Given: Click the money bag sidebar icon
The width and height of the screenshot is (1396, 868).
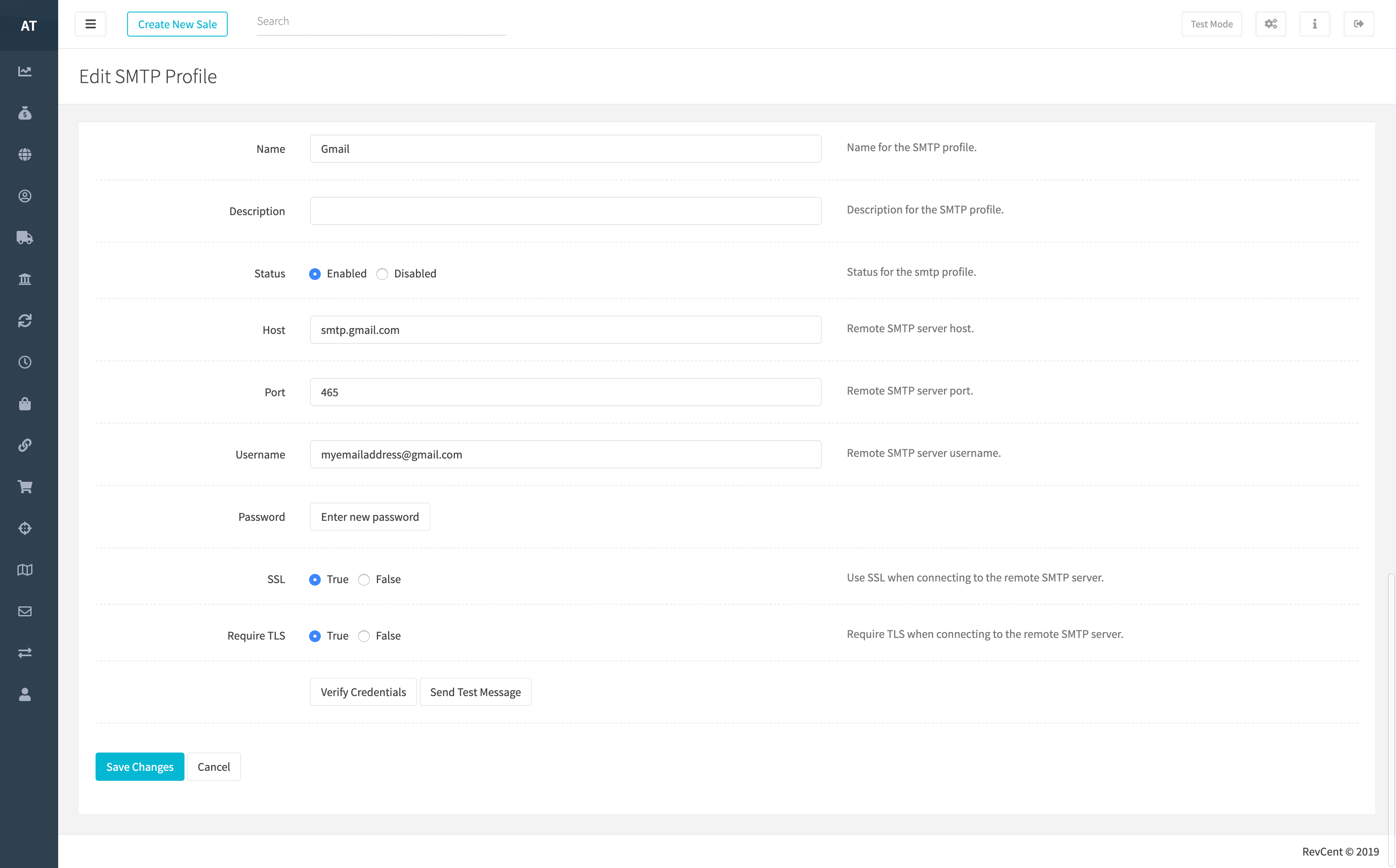Looking at the screenshot, I should [25, 113].
